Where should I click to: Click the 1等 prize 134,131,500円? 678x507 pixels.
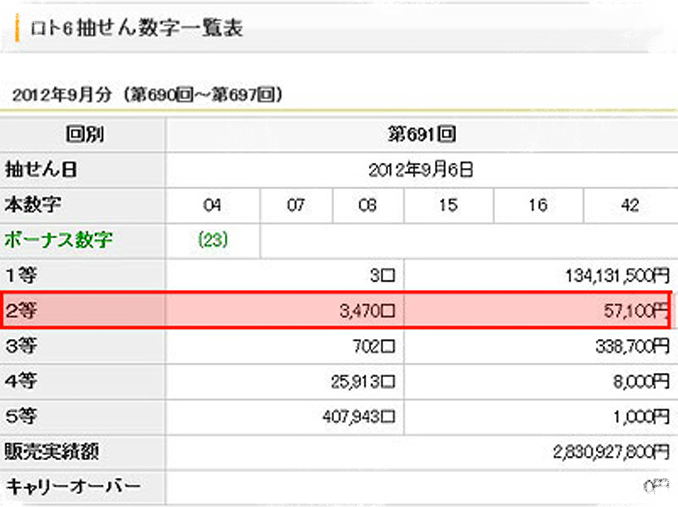618,275
